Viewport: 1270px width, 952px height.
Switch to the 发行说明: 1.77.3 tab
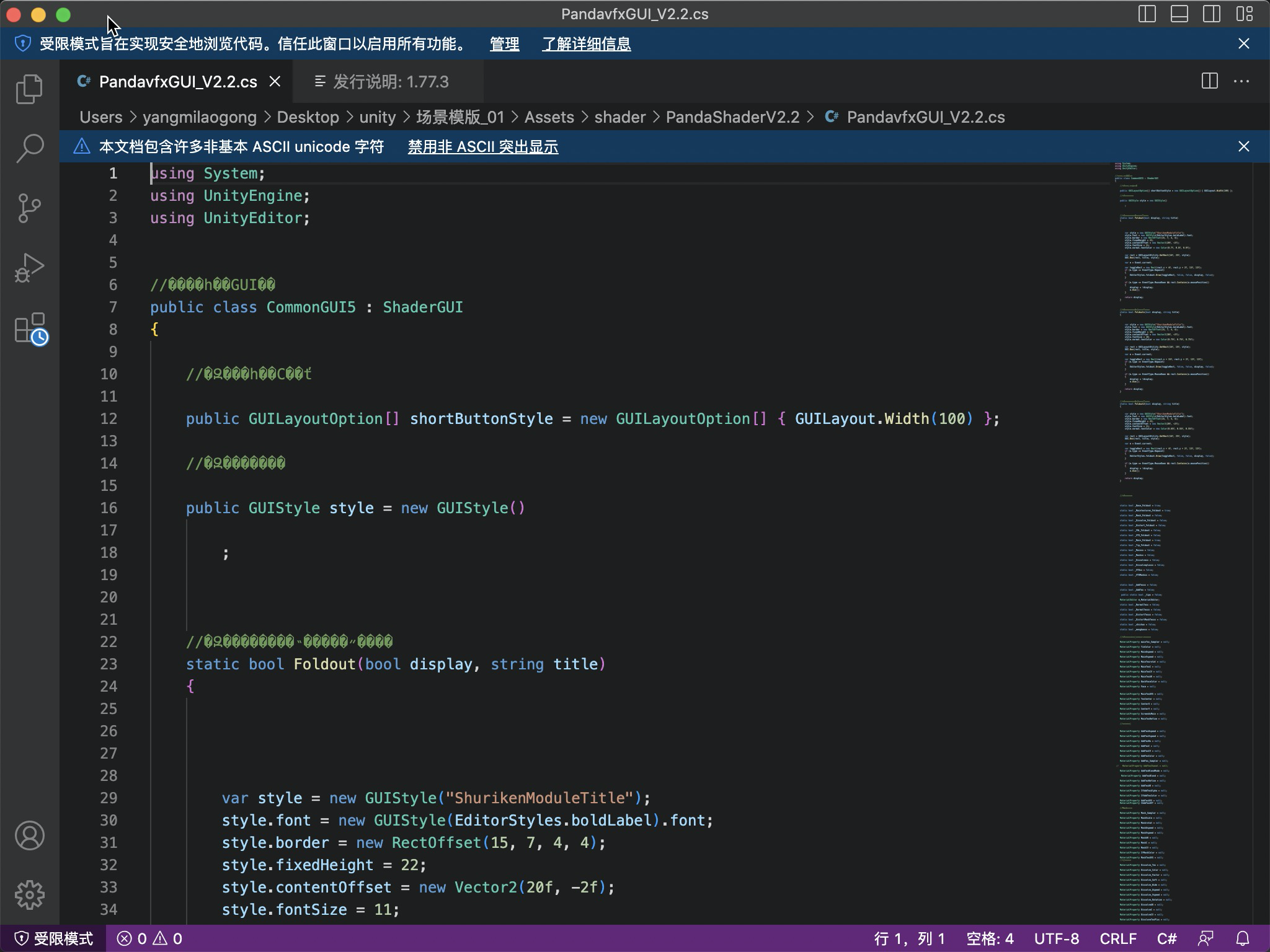(390, 82)
